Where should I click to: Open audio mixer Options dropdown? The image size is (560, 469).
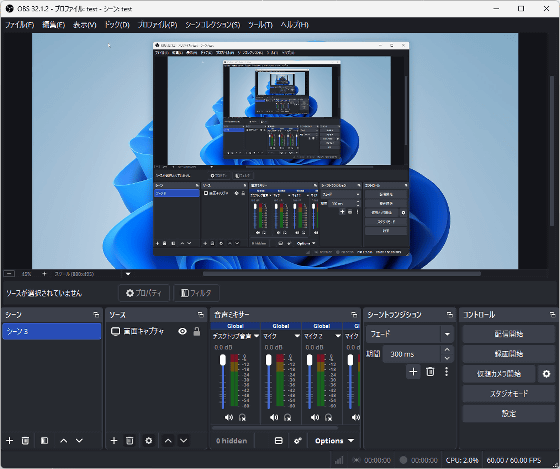(x=334, y=441)
